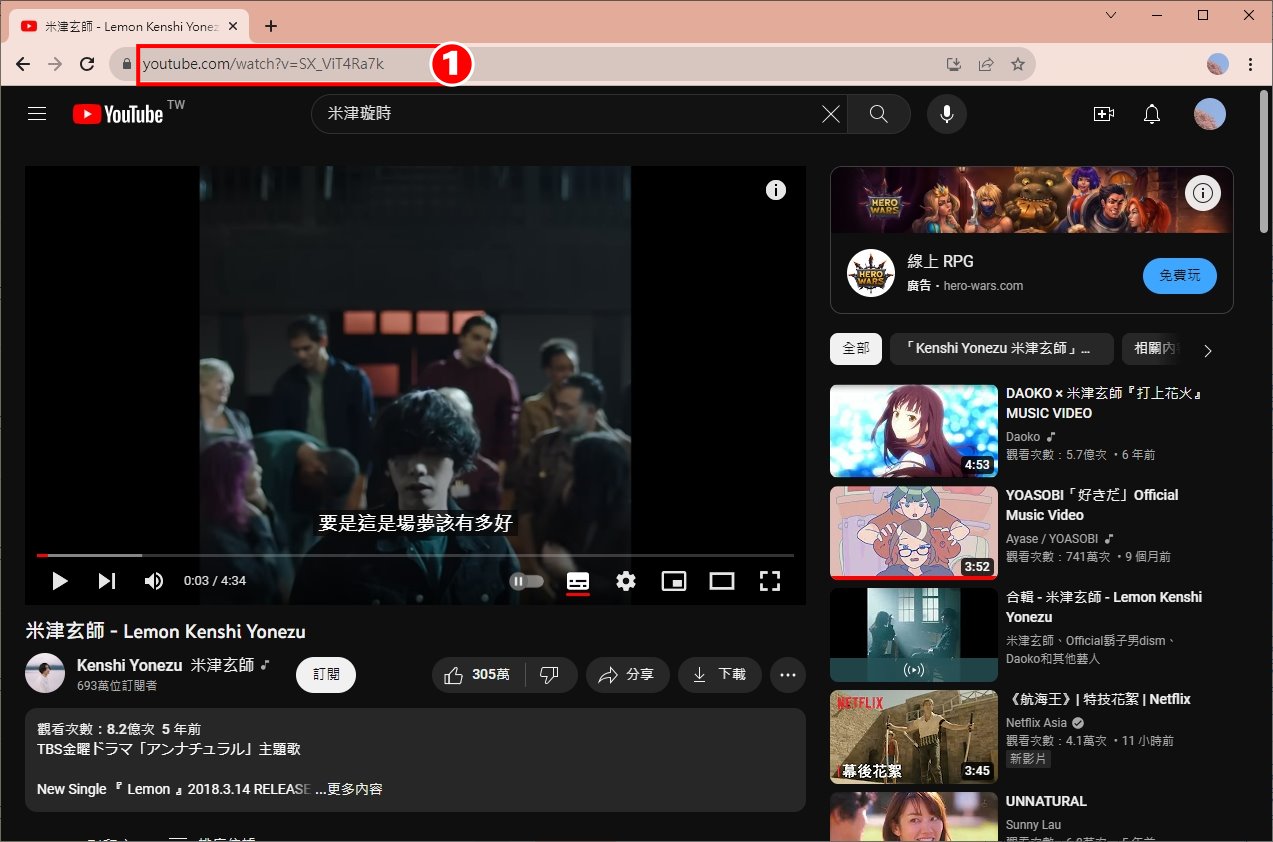This screenshot has height=842, width=1273.
Task: Reload the page with the refresh icon
Action: tap(87, 64)
